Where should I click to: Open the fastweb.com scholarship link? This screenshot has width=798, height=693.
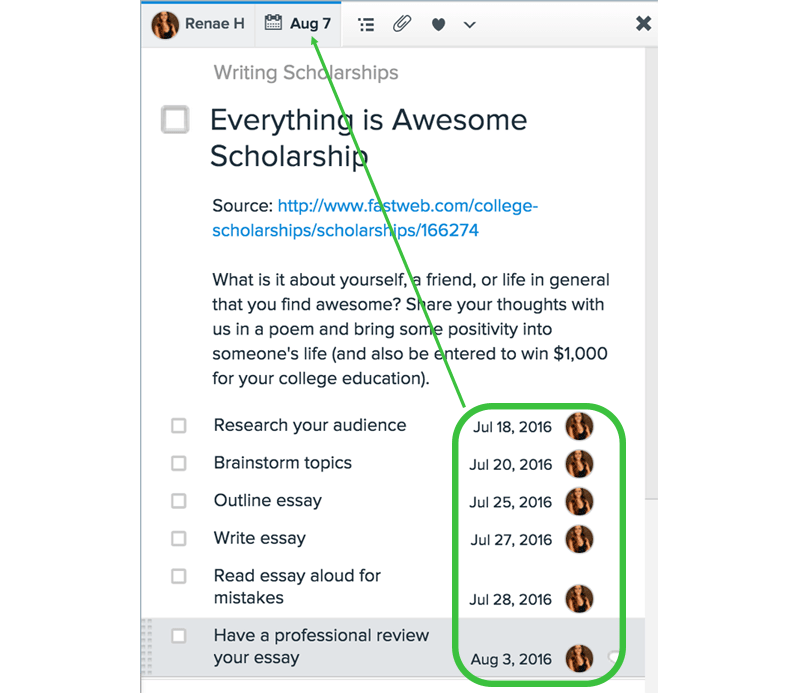click(x=375, y=218)
